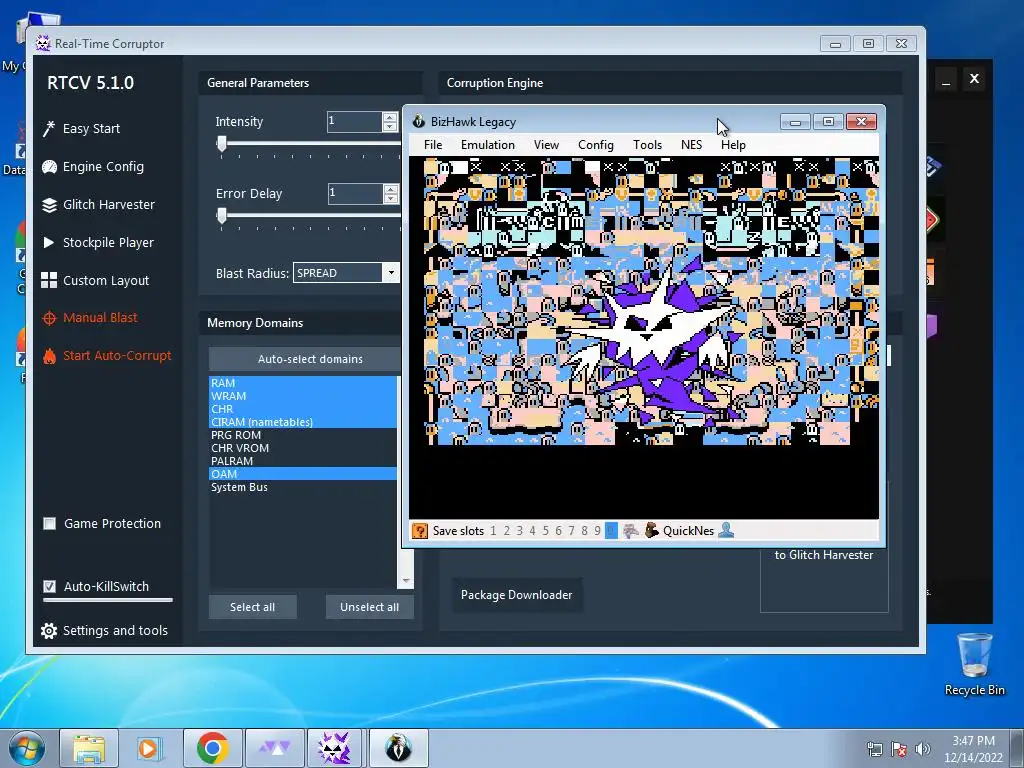Click the blue user icon beside QuickNes
The width and height of the screenshot is (1024, 768).
(726, 530)
